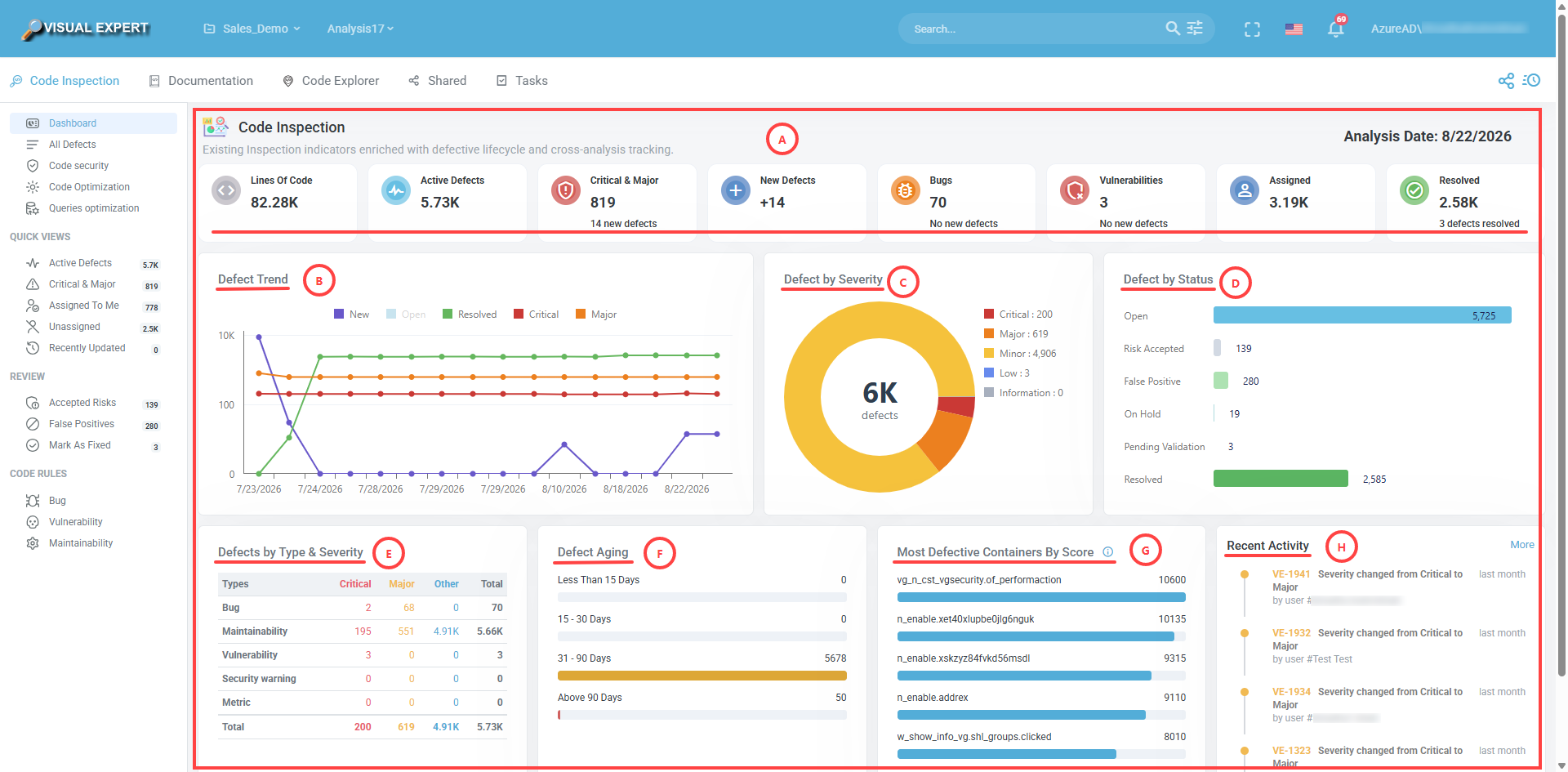This screenshot has height=772, width=1568.
Task: Go to the Code Explorer tab
Action: coord(331,81)
